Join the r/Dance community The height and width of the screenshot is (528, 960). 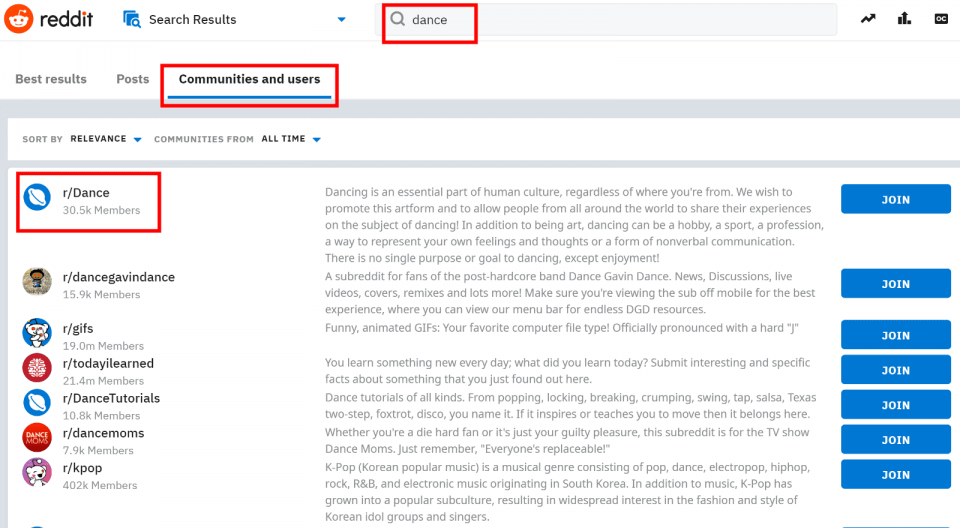tap(896, 199)
